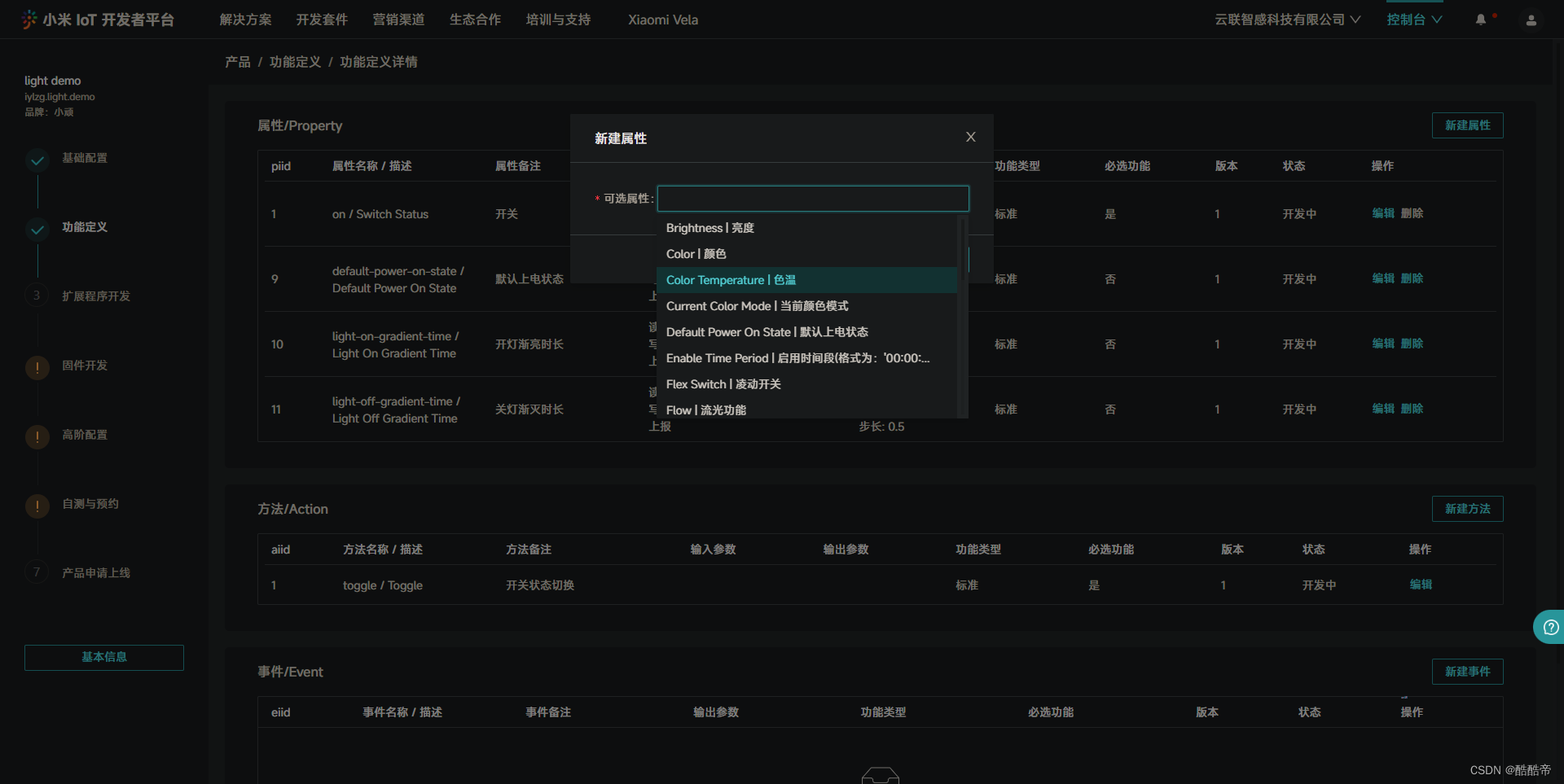
Task: Edit the on / Switch Status property
Action: (x=1383, y=213)
